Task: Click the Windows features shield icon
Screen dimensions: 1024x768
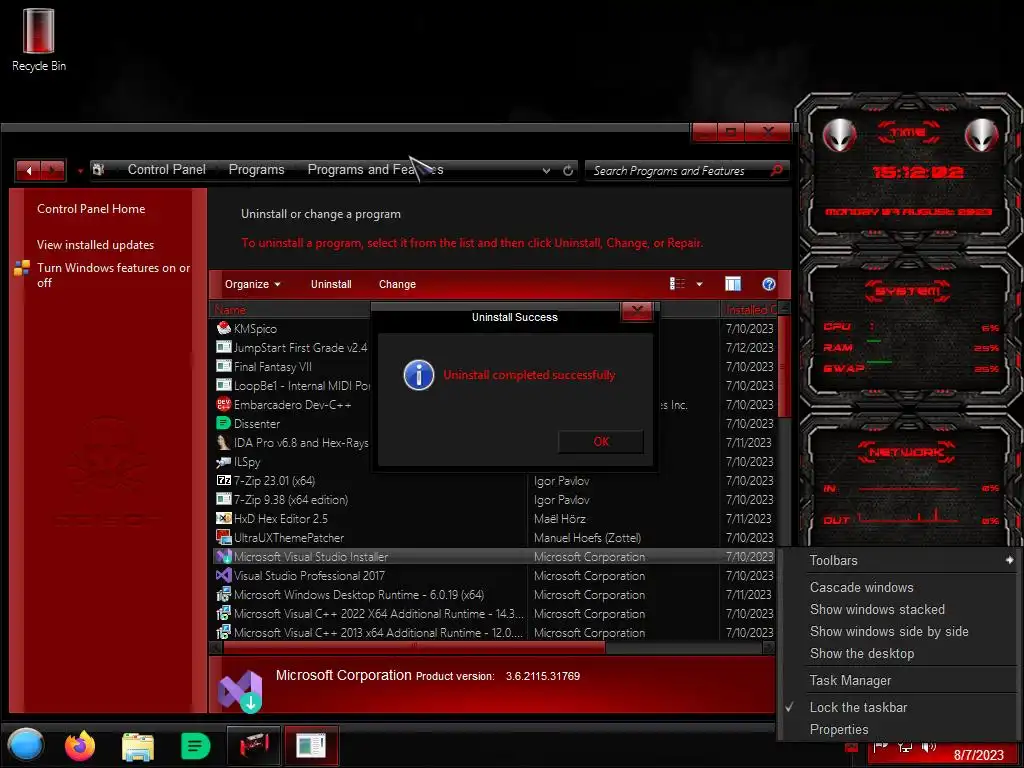Action: tap(22, 268)
